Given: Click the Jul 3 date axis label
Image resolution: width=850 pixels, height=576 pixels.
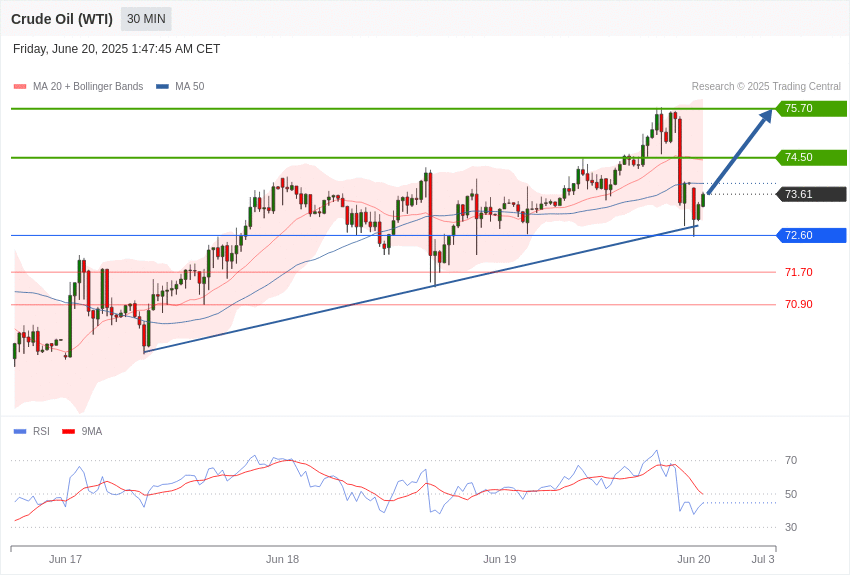Looking at the screenshot, I should point(763,559).
